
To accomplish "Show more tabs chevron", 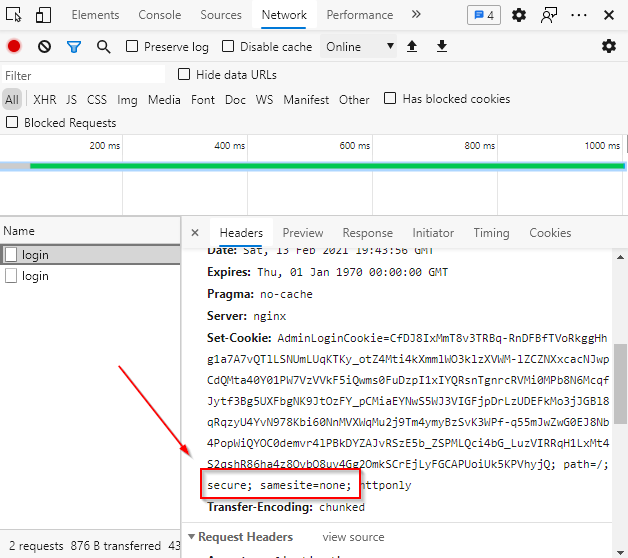I will tap(416, 14).
